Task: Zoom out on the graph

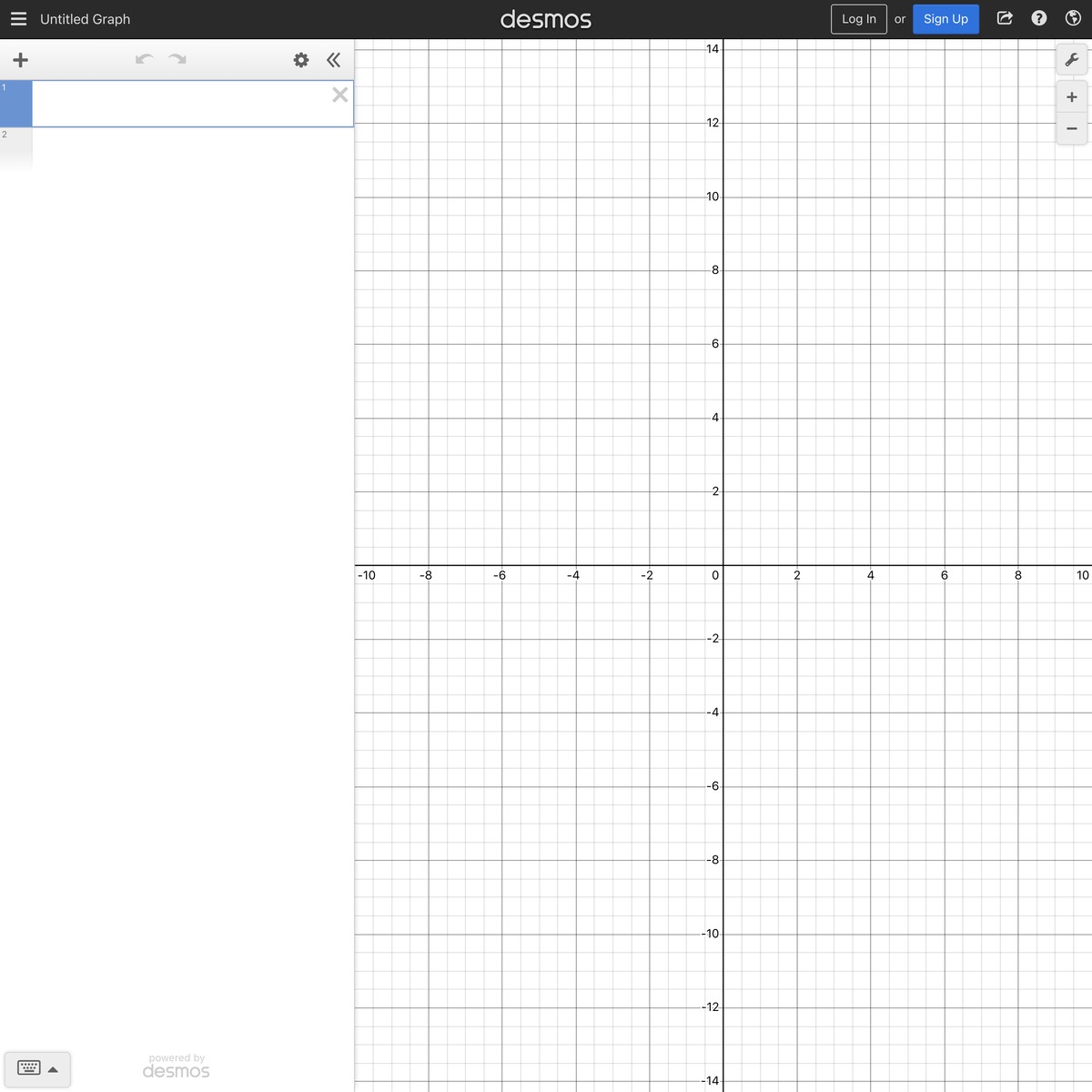Action: [x=1072, y=128]
